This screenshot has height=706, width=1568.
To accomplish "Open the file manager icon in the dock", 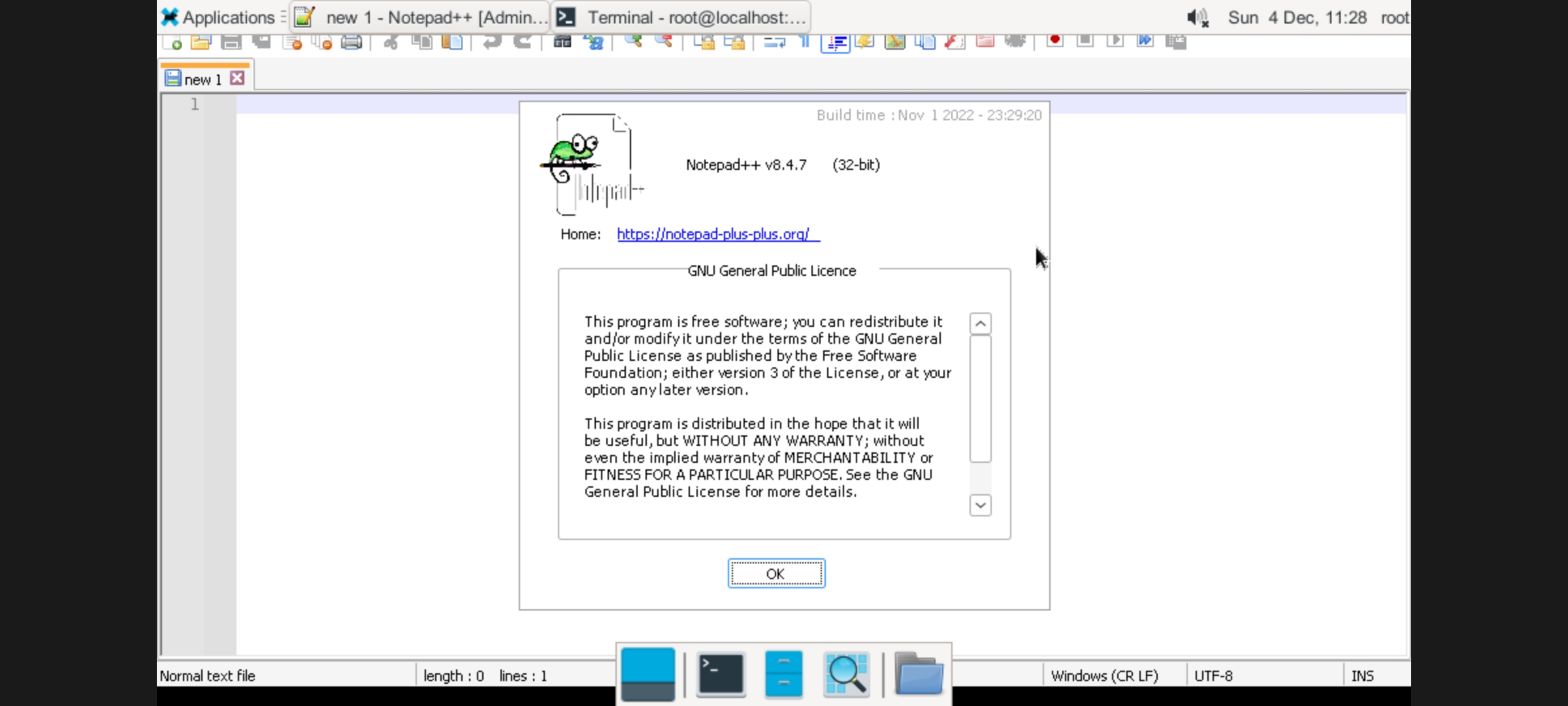I will [919, 674].
